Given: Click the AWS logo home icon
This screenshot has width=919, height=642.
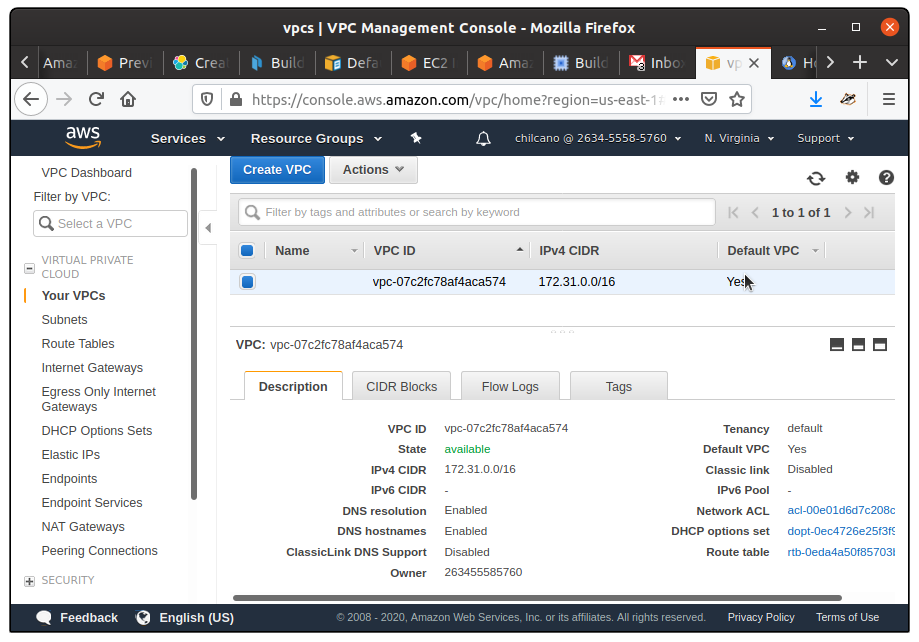Looking at the screenshot, I should click(x=83, y=137).
